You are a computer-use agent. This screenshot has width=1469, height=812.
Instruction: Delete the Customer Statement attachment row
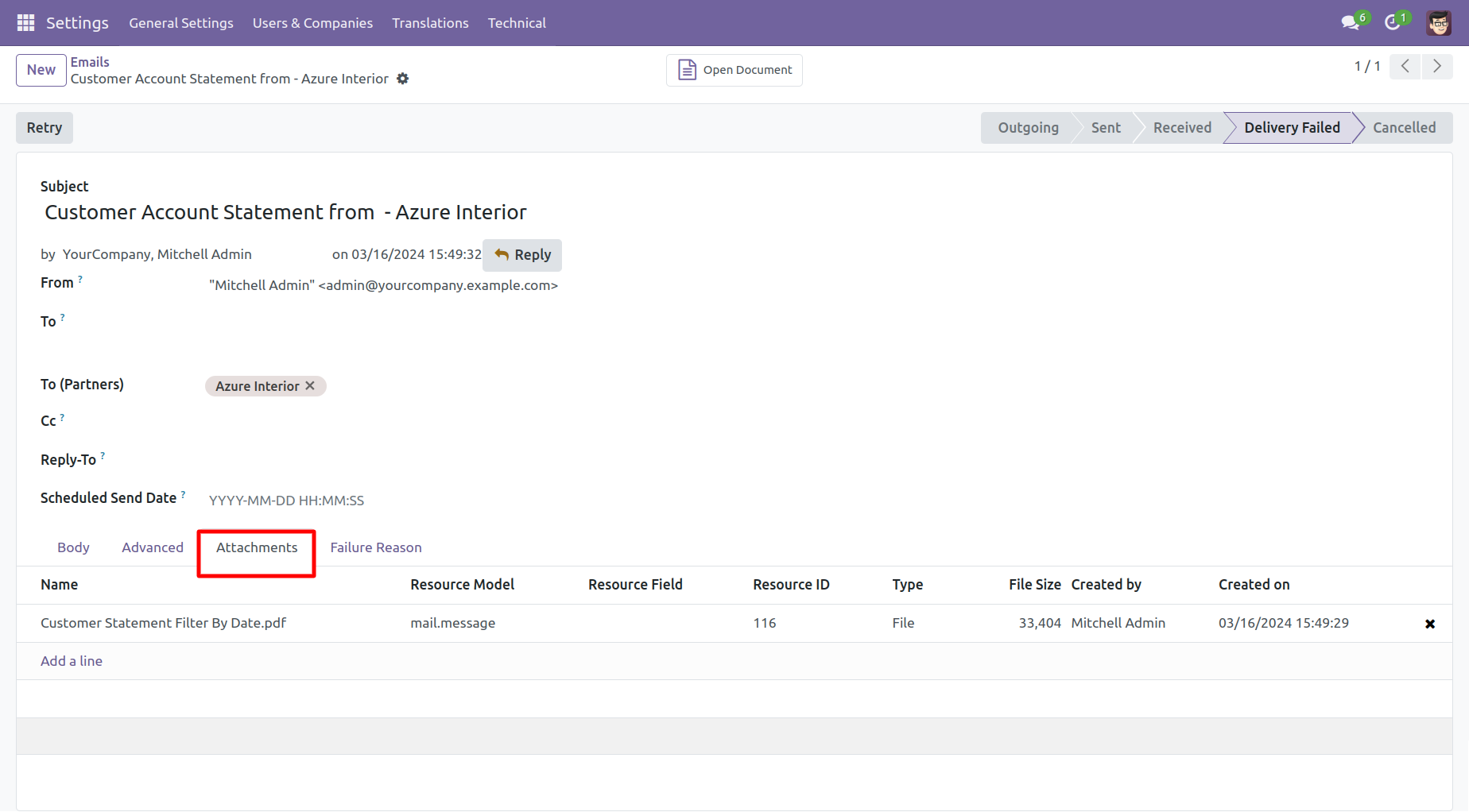click(x=1430, y=624)
